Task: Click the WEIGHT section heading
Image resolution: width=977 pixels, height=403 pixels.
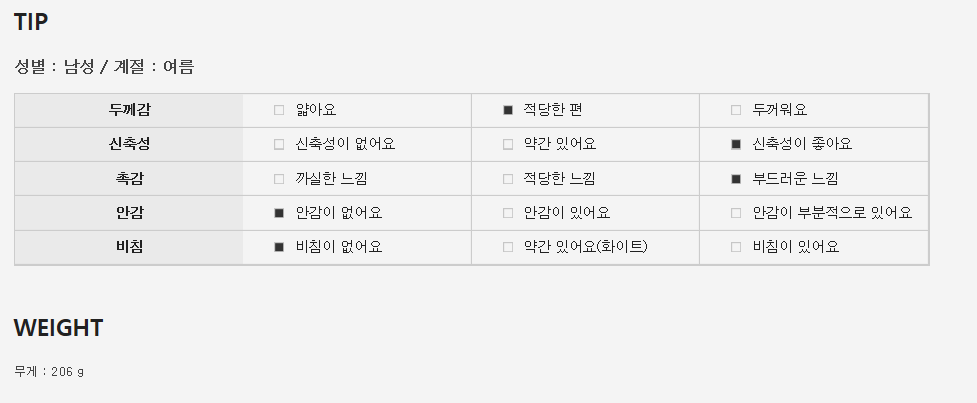Action: 58,328
